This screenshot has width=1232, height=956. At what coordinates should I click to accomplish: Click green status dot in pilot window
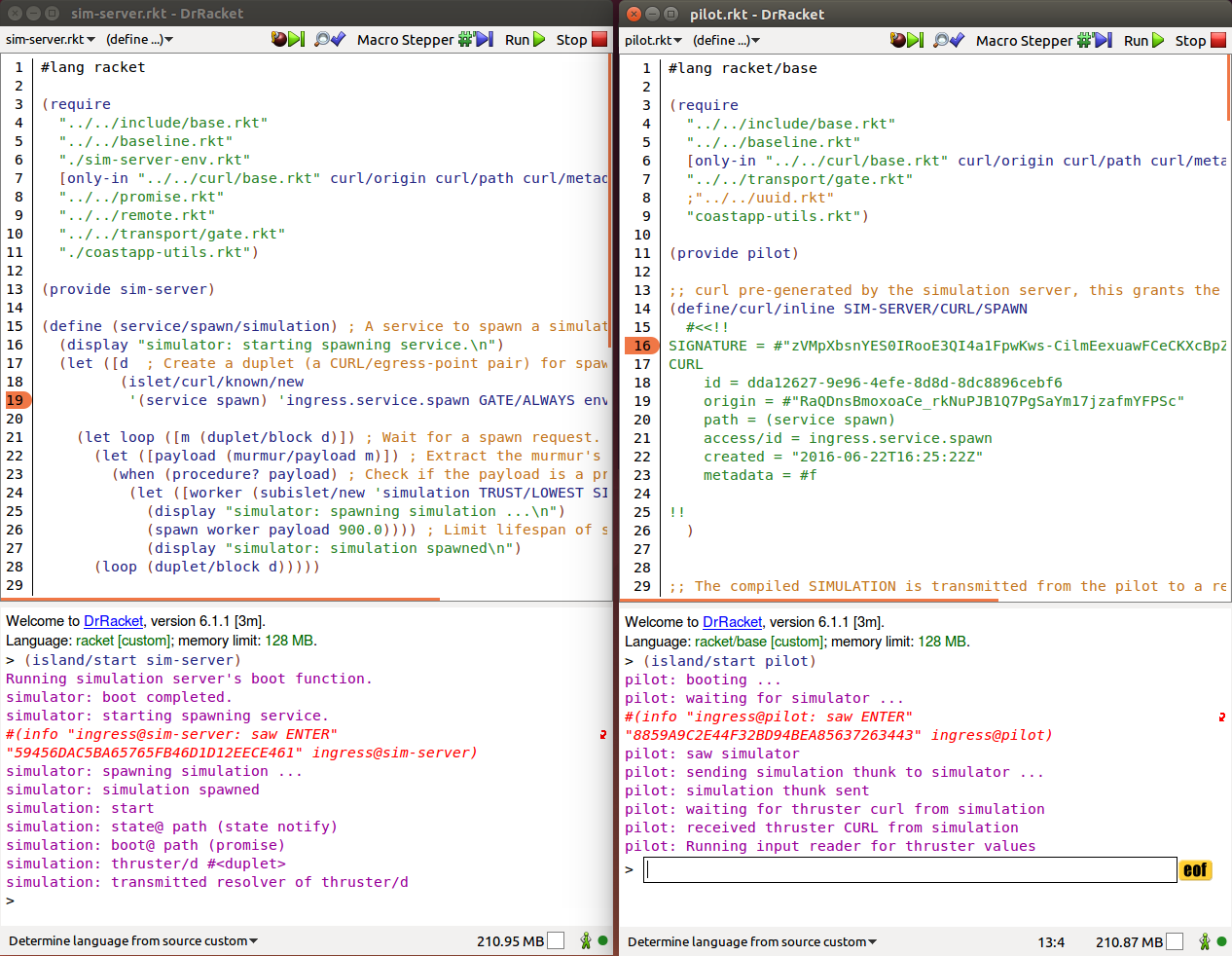coord(1222,941)
